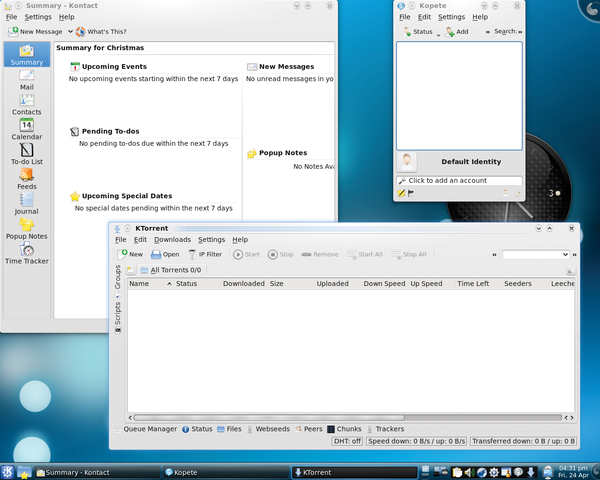Open the KDE application launcher in taskbar
This screenshot has height=480, width=600.
pyautogui.click(x=7, y=472)
